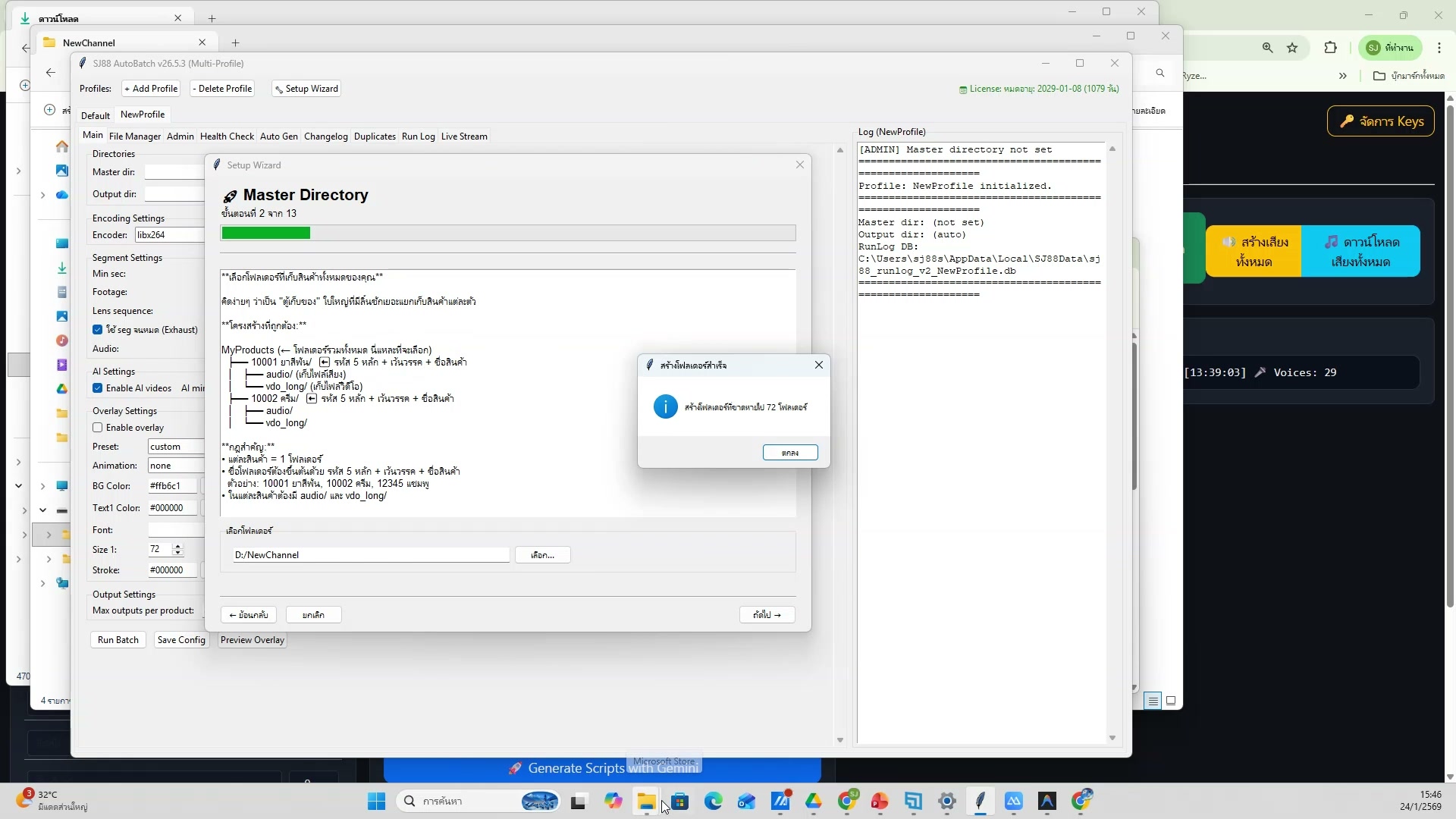The width and height of the screenshot is (1456, 819).
Task: Check the Enable overlay checkbox
Action: tap(98, 428)
